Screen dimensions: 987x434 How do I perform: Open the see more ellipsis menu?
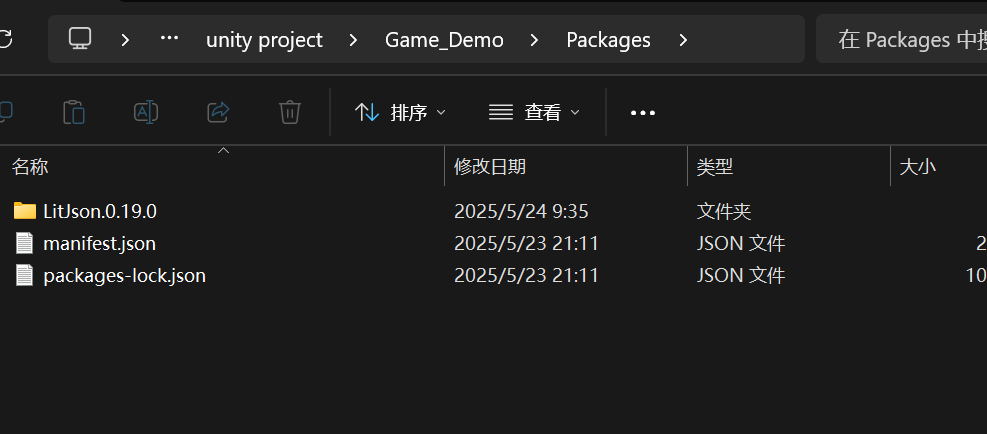click(x=643, y=113)
